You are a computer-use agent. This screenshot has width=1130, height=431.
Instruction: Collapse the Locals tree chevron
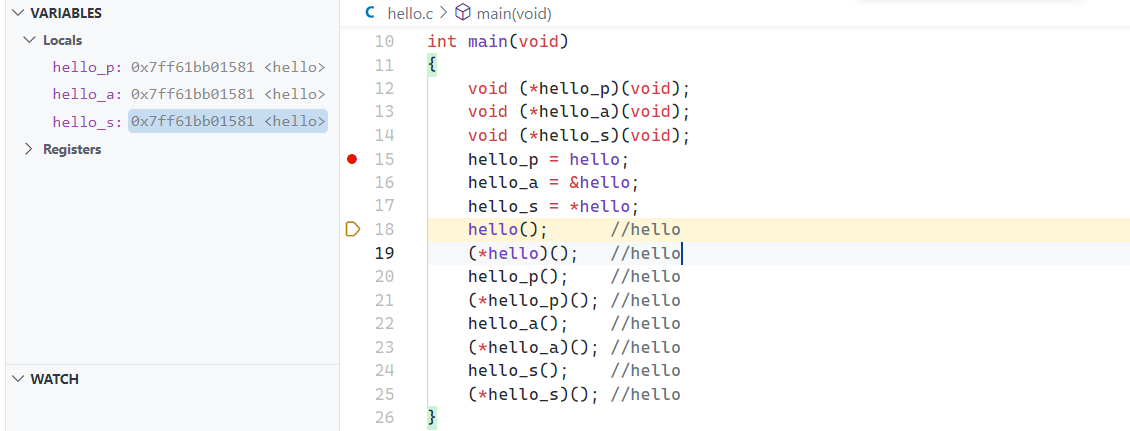point(30,40)
